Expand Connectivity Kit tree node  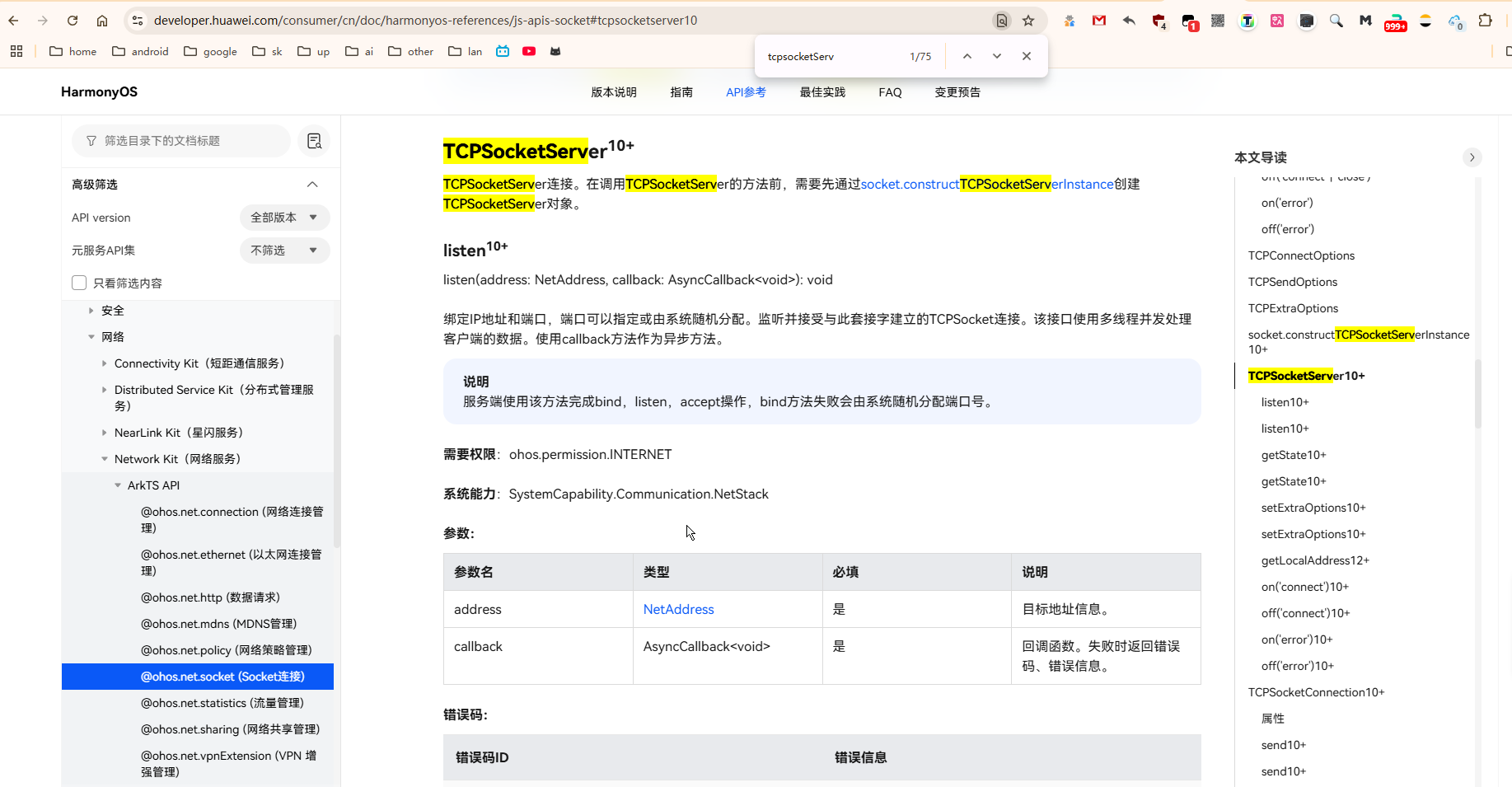[x=104, y=363]
